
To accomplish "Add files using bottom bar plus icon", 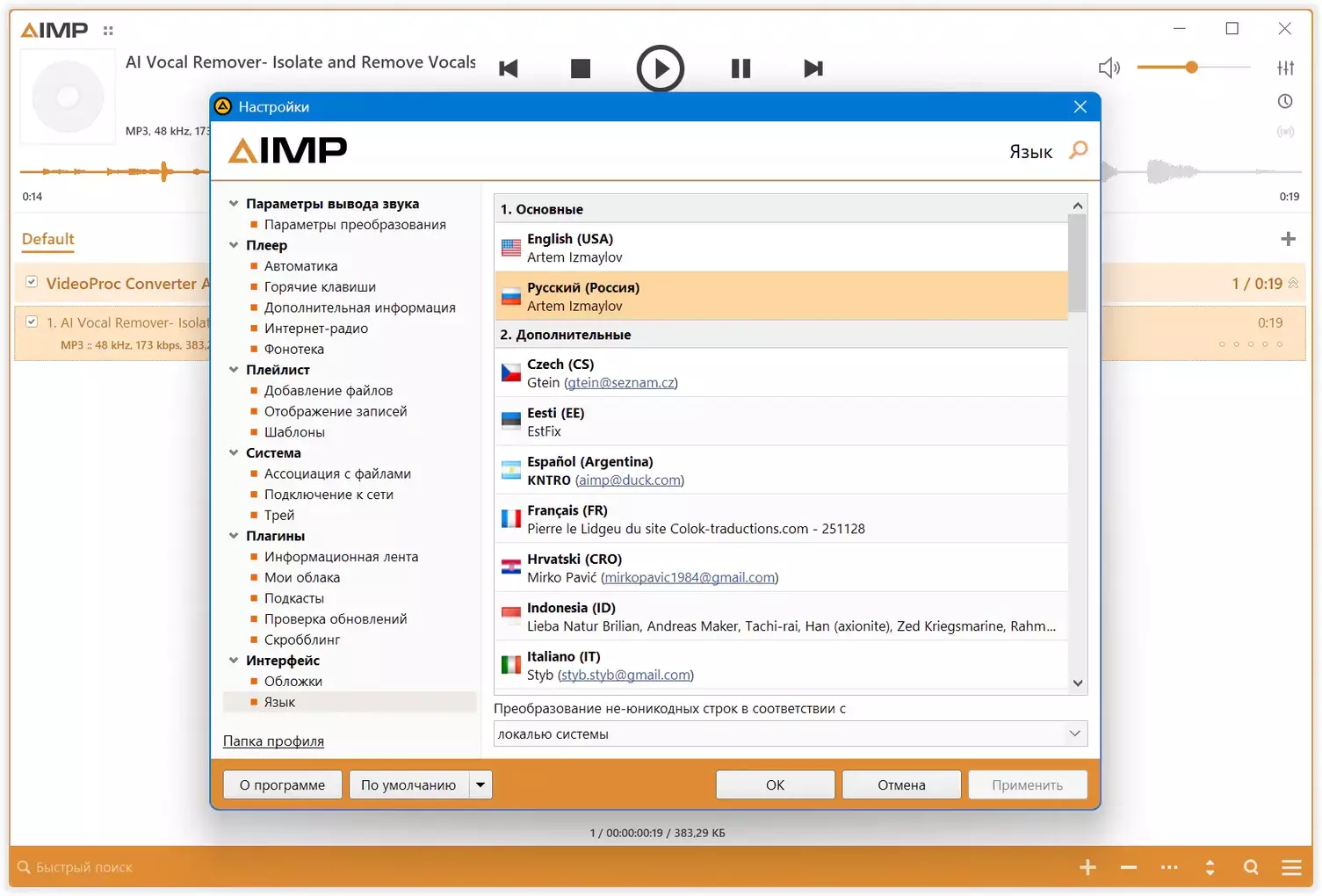I will (x=1087, y=867).
